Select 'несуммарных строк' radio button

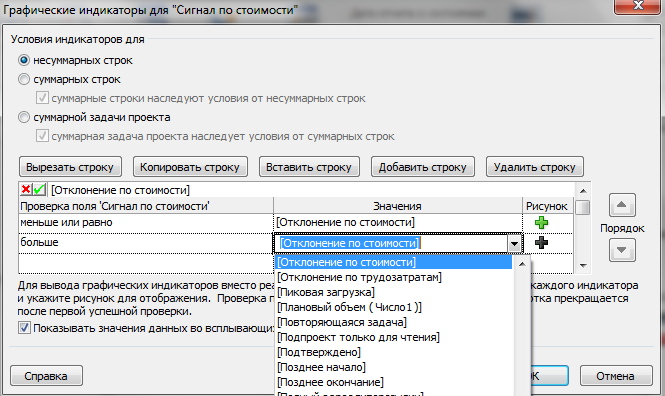tap(24, 60)
